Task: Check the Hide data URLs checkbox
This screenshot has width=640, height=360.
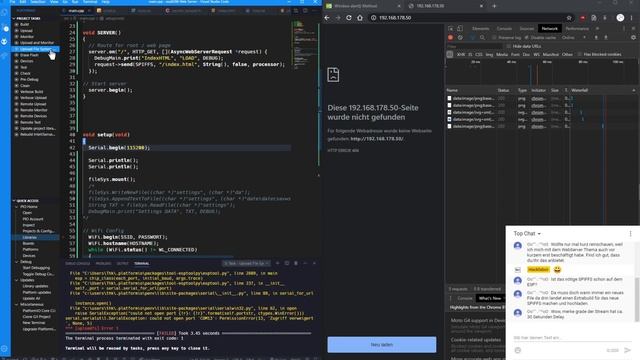Action: [509, 47]
